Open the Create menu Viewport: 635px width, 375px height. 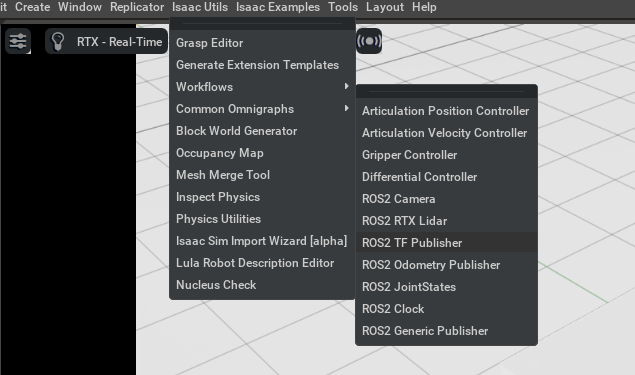(x=32, y=7)
